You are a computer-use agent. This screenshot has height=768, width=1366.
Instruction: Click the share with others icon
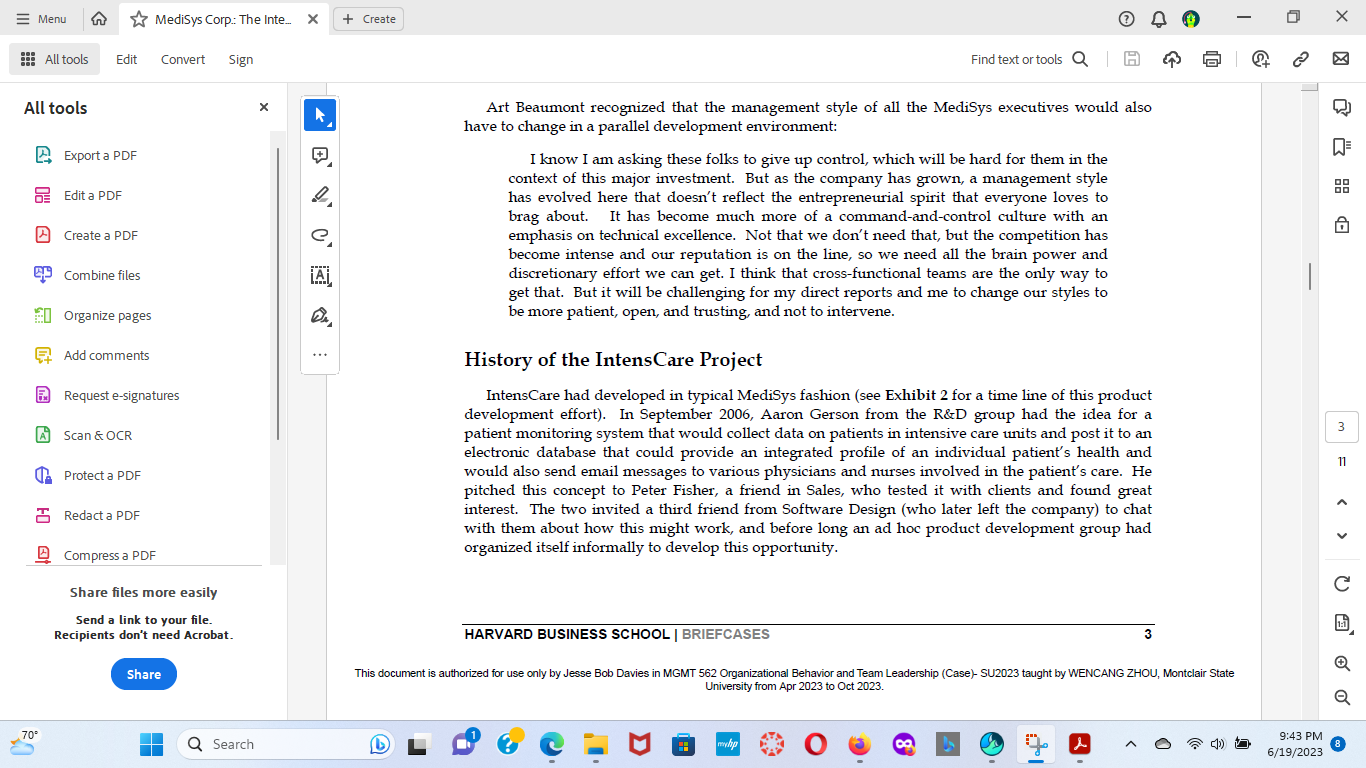[1261, 59]
